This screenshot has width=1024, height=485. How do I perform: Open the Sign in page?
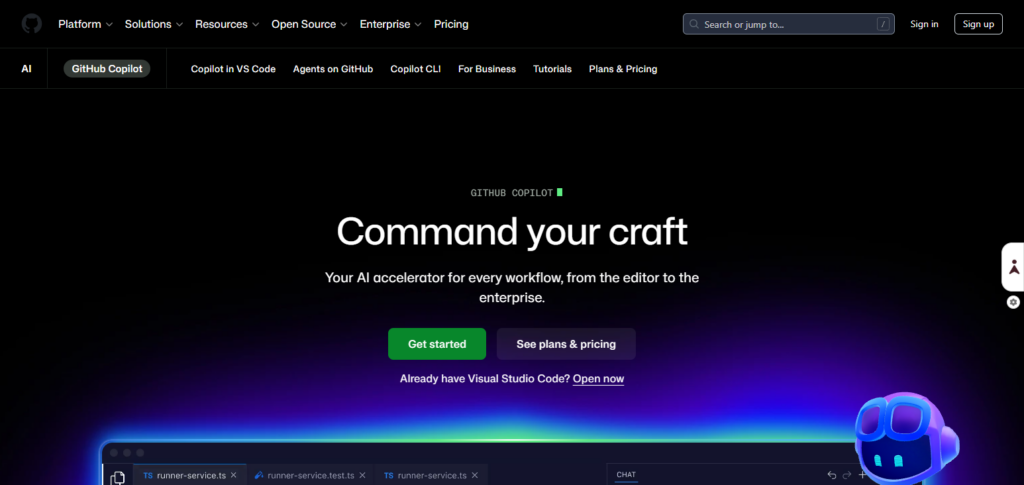(x=924, y=24)
